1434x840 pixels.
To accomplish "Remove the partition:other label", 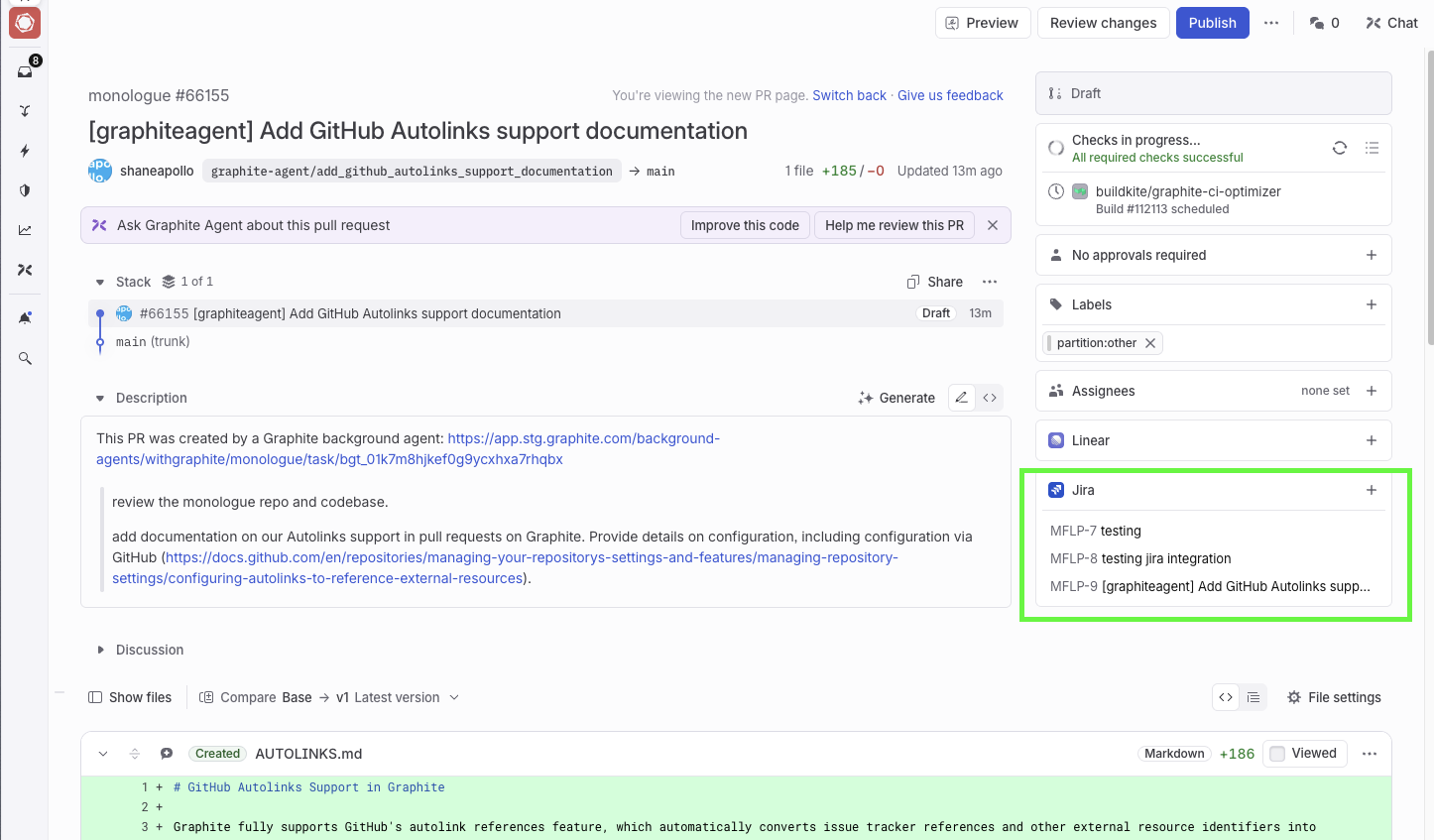I will pyautogui.click(x=1150, y=343).
